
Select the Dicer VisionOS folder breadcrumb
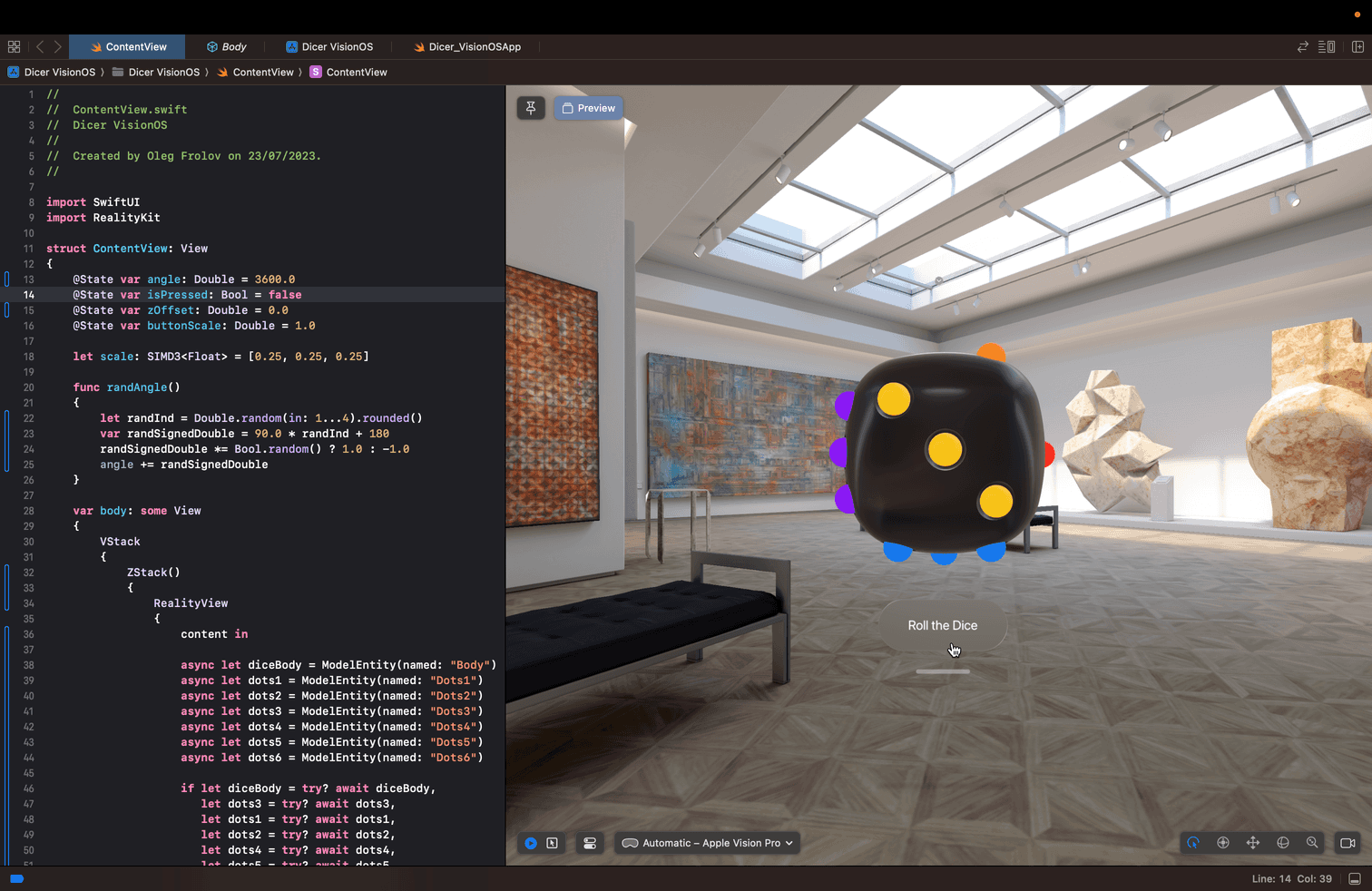pyautogui.click(x=156, y=72)
